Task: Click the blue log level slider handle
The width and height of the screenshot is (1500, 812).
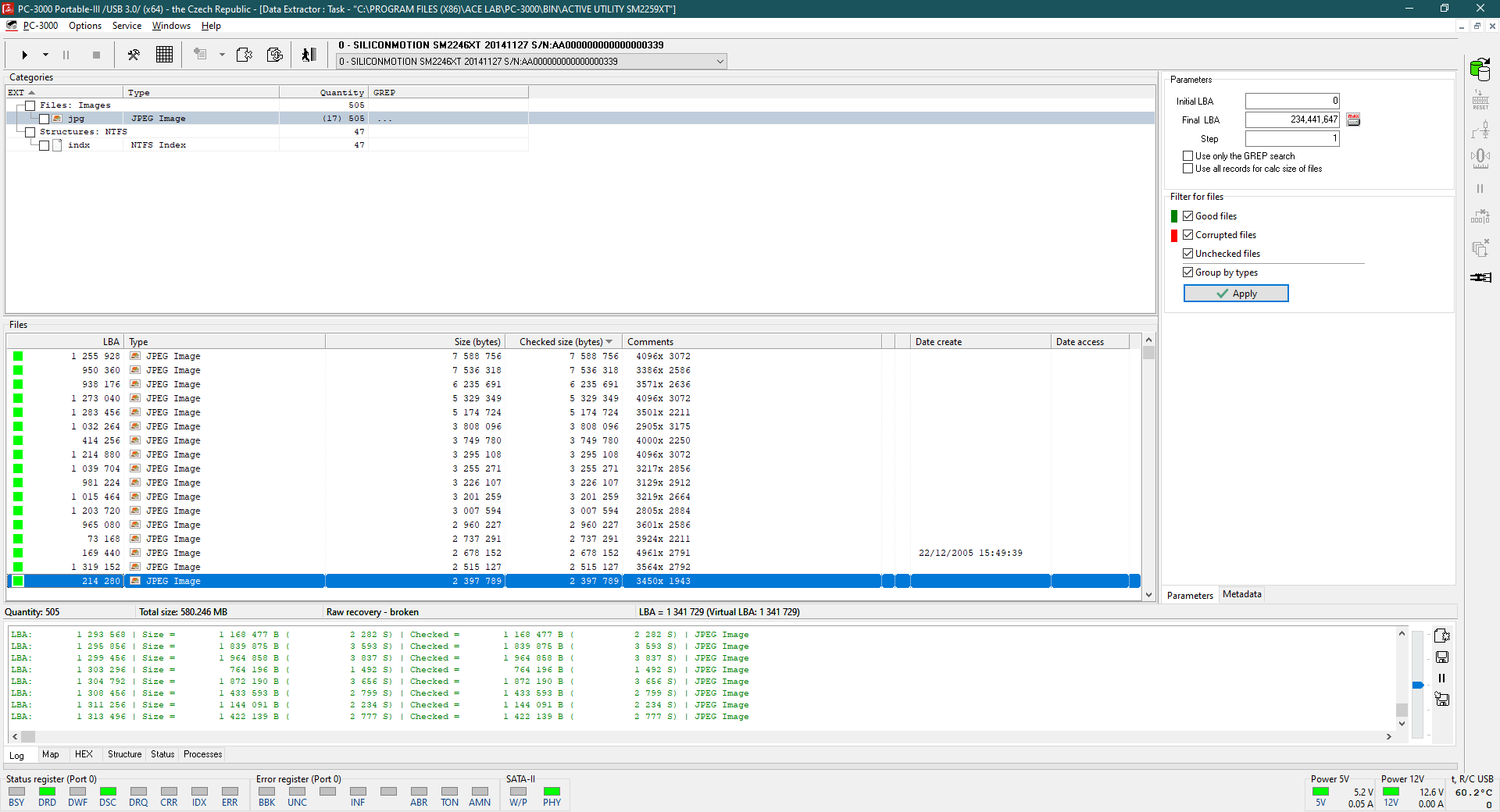Action: click(1418, 686)
